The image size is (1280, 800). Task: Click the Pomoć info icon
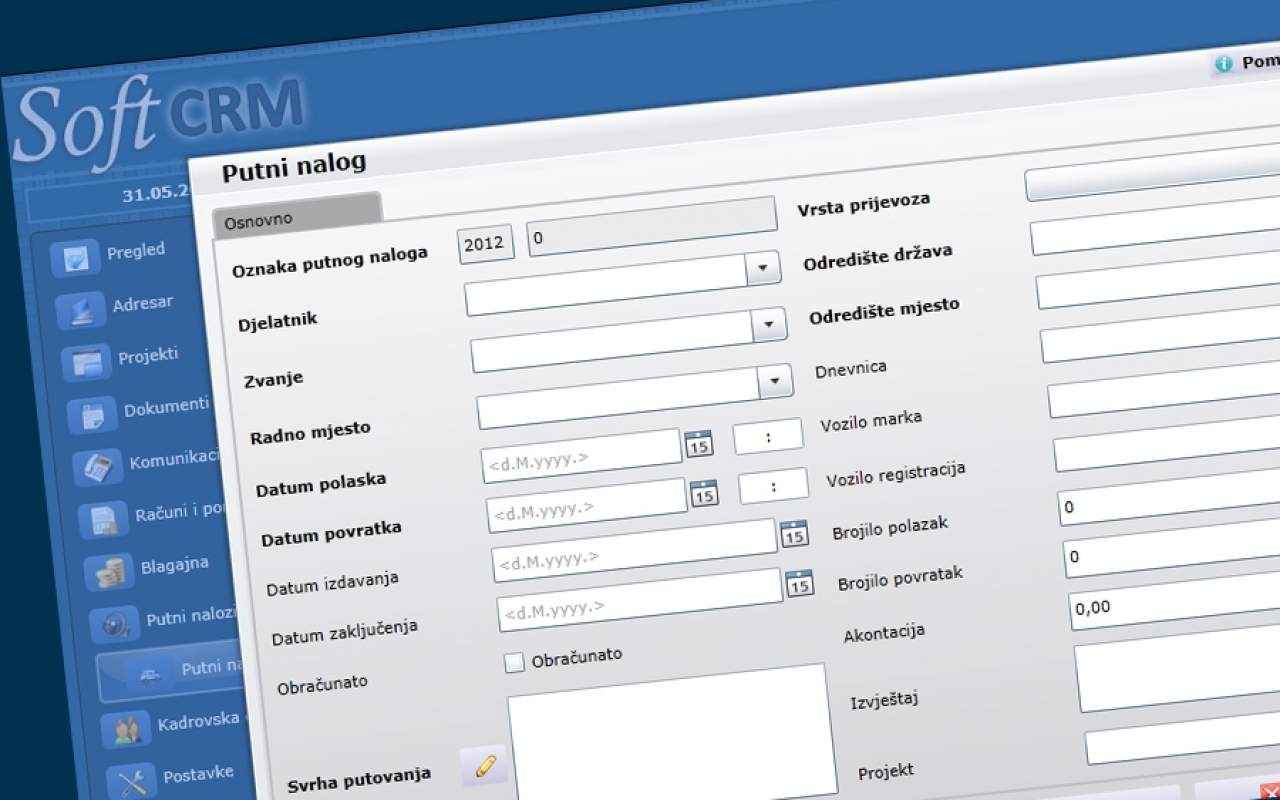1223,64
